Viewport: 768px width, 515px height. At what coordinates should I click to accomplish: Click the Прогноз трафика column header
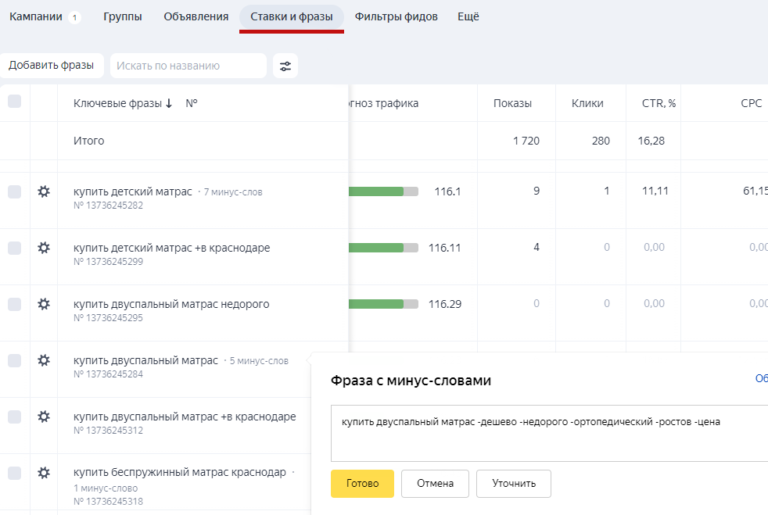click(x=384, y=103)
